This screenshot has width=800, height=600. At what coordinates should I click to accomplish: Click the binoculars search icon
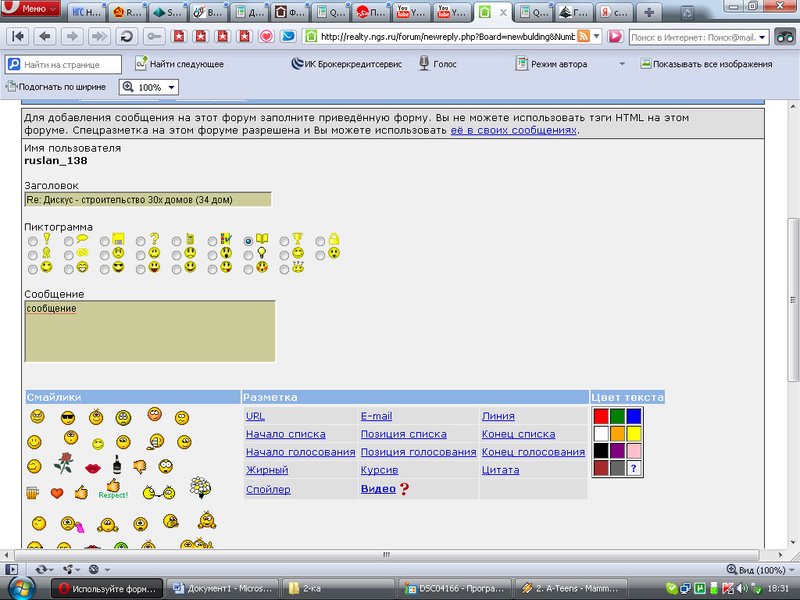[785, 37]
